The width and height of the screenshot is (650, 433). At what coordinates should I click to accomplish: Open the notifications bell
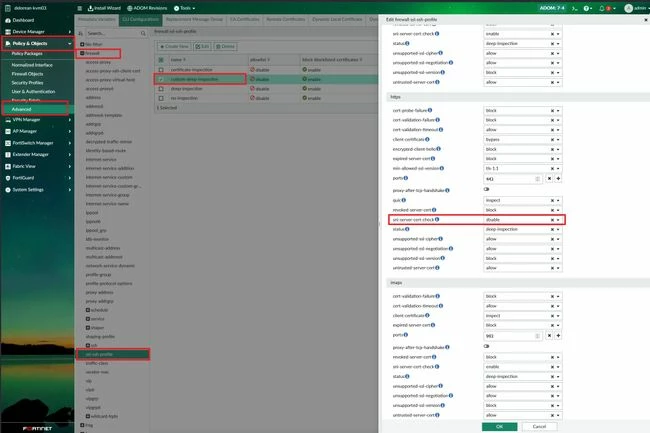(602, 8)
